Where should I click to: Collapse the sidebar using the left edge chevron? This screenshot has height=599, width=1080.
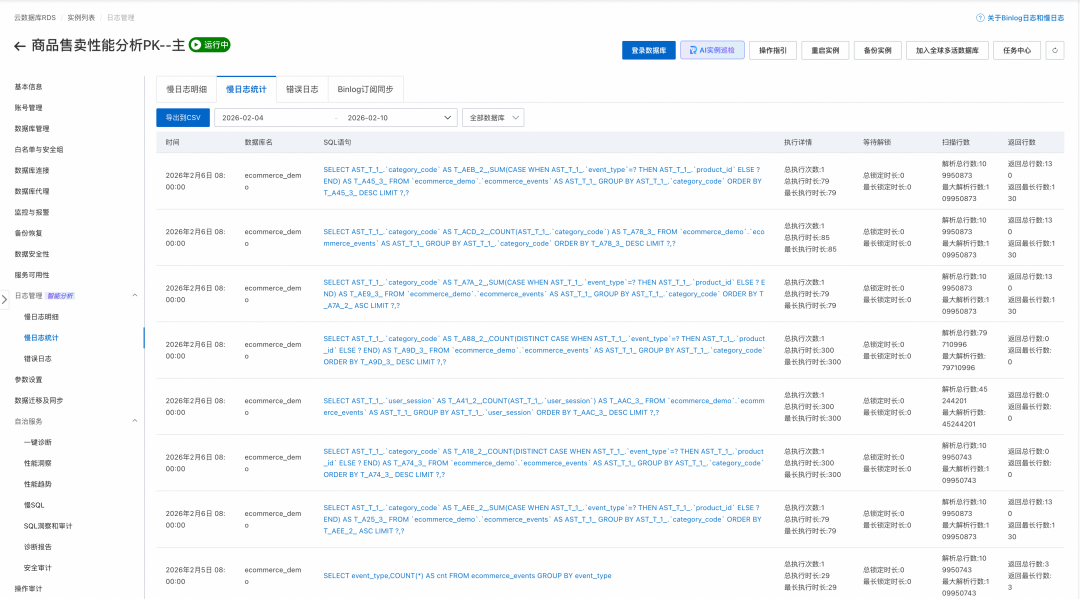pos(5,299)
